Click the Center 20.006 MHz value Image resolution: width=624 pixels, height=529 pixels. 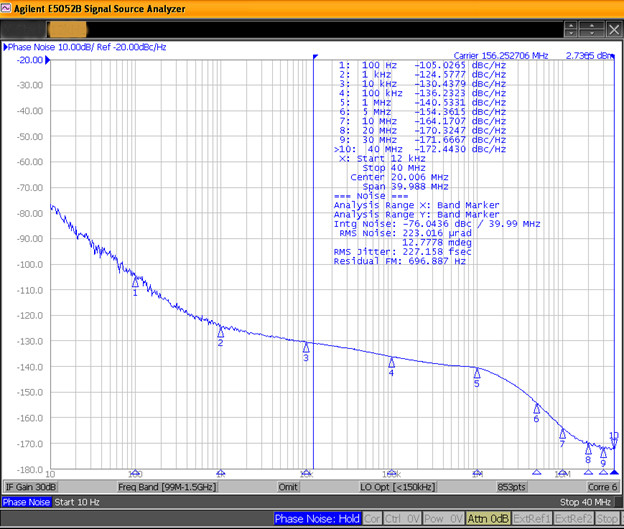click(399, 177)
